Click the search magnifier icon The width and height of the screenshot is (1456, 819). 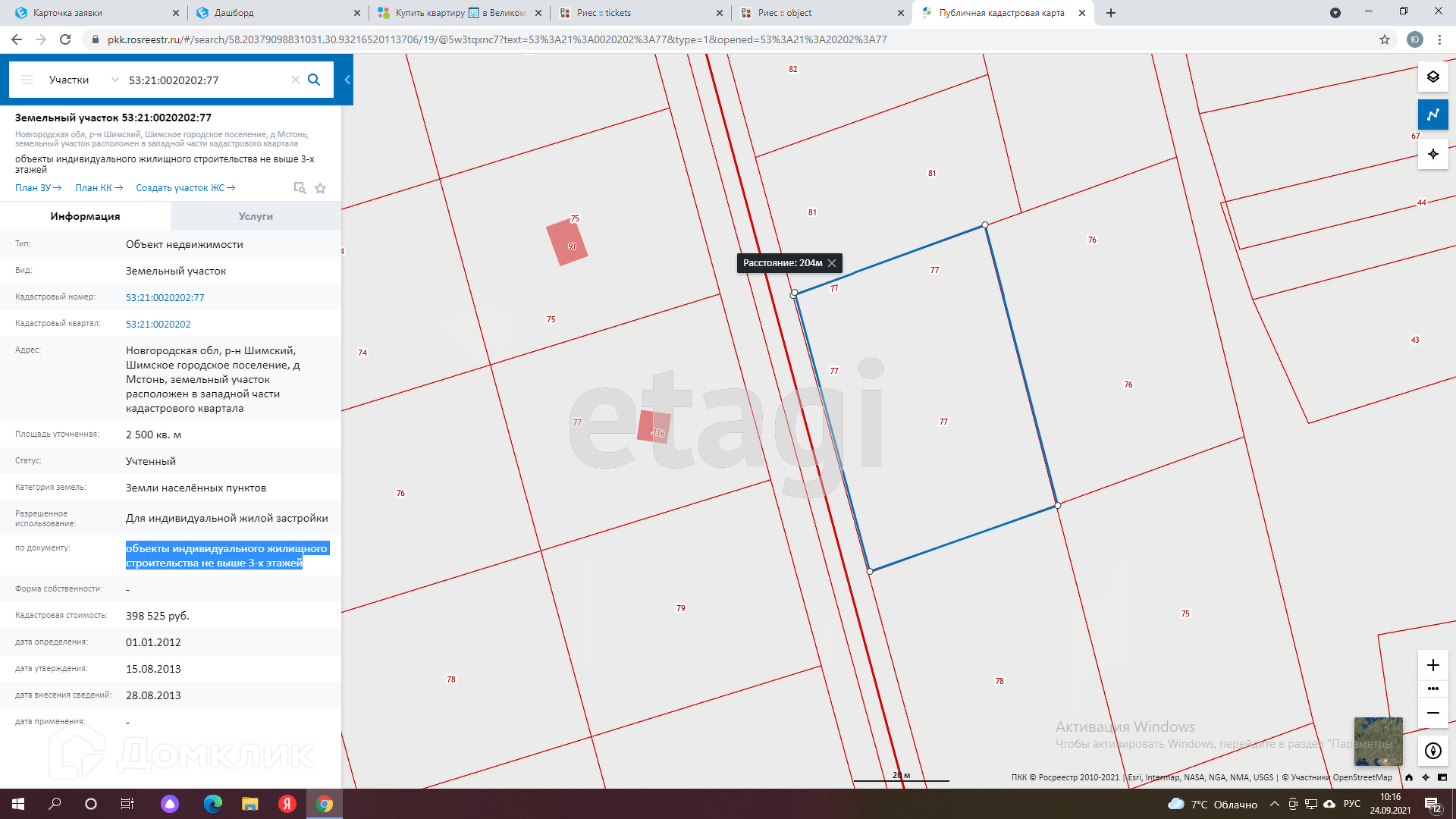click(x=314, y=80)
